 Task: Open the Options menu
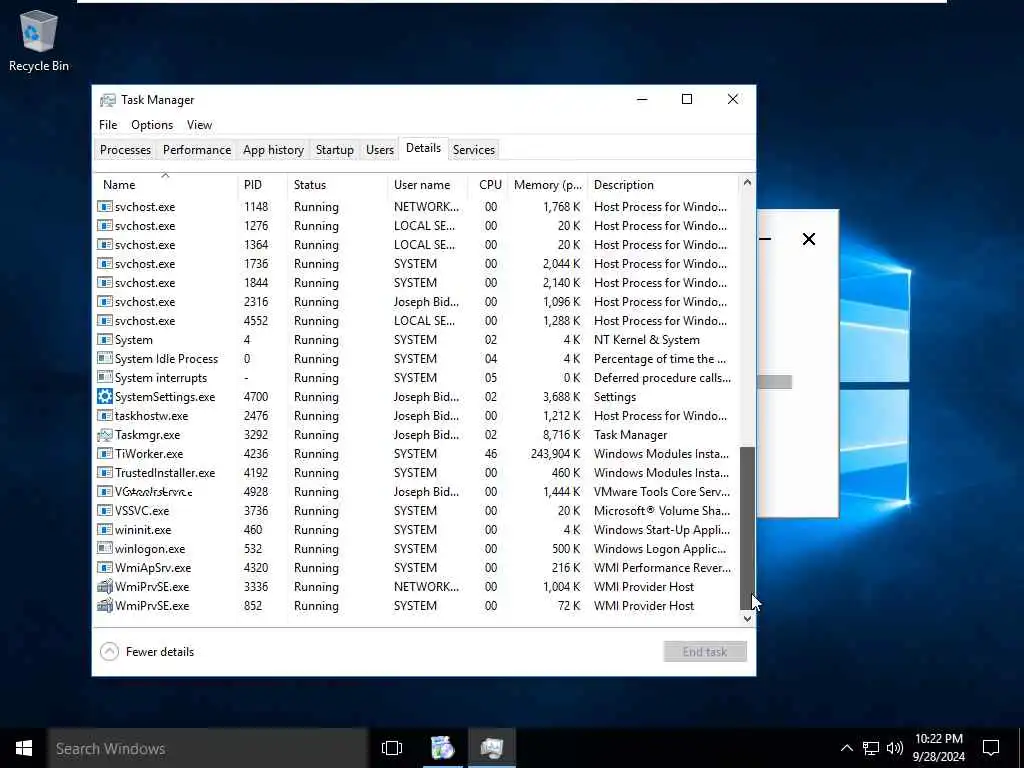coord(152,125)
